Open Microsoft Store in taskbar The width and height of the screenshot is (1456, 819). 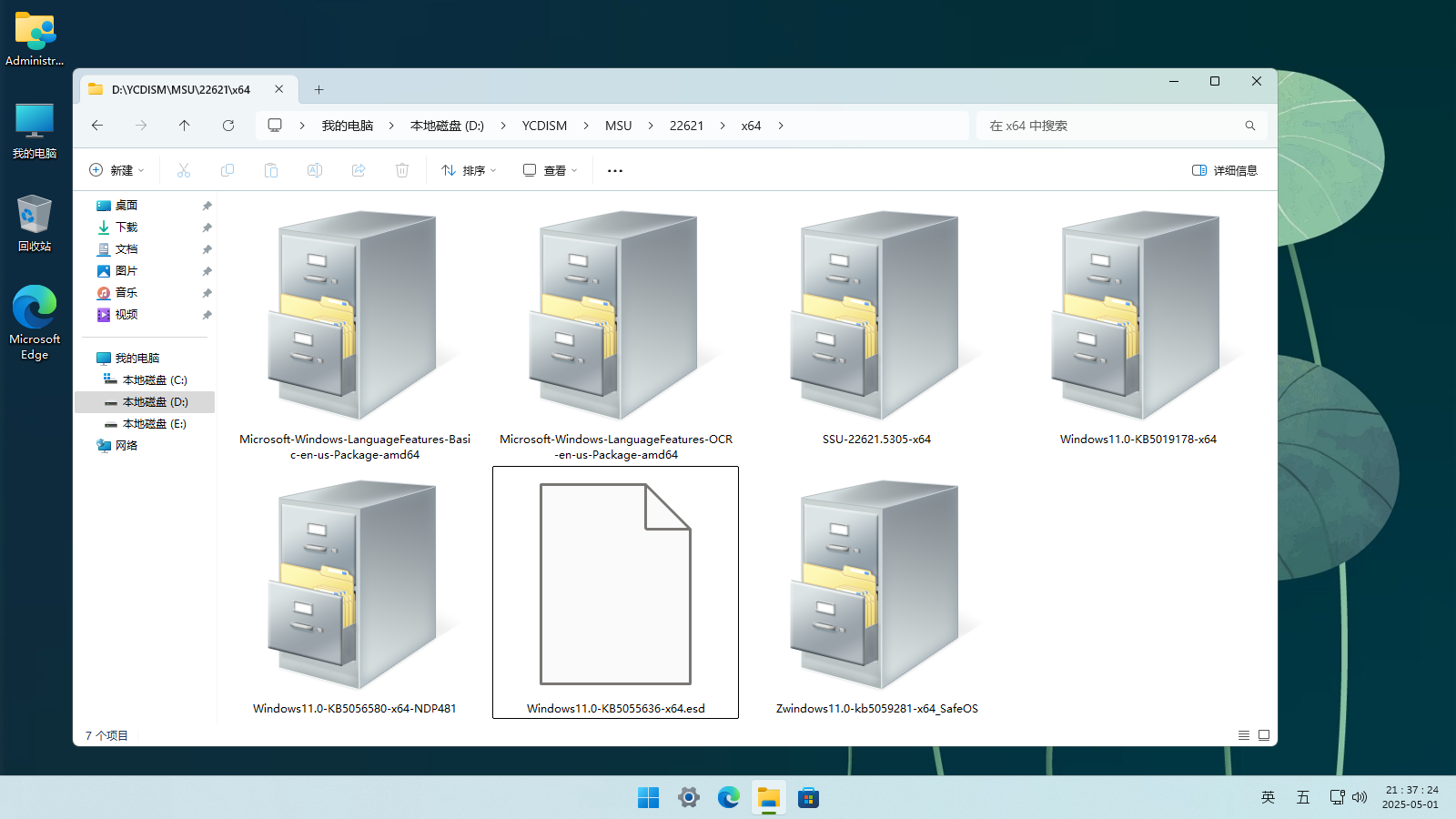(809, 798)
